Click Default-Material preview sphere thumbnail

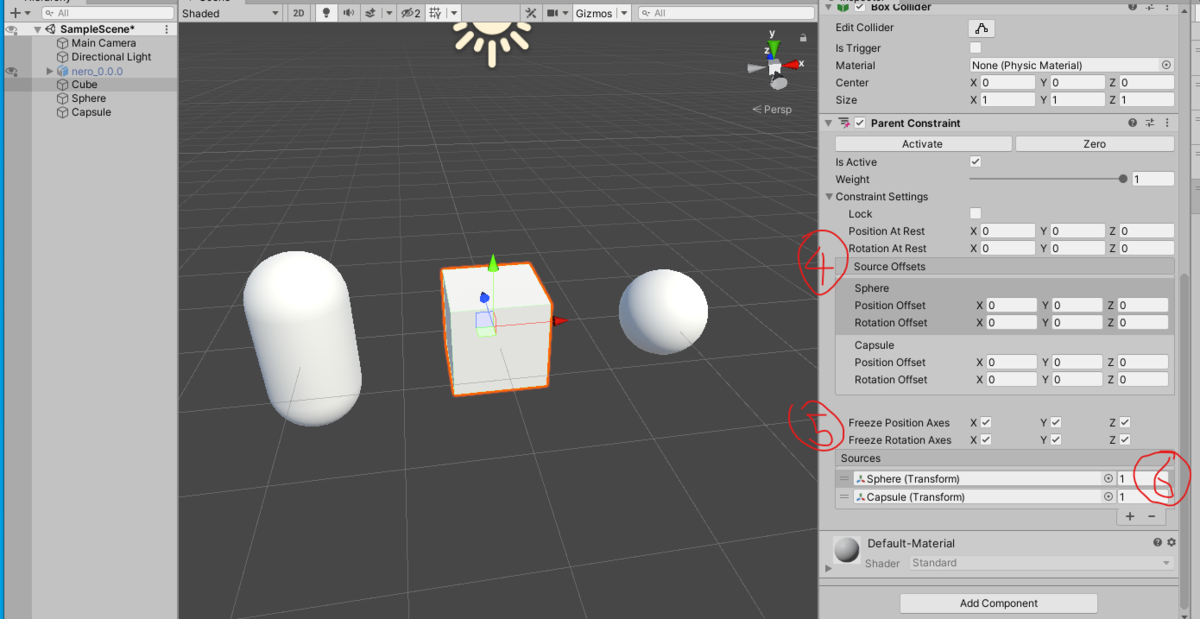(x=847, y=550)
